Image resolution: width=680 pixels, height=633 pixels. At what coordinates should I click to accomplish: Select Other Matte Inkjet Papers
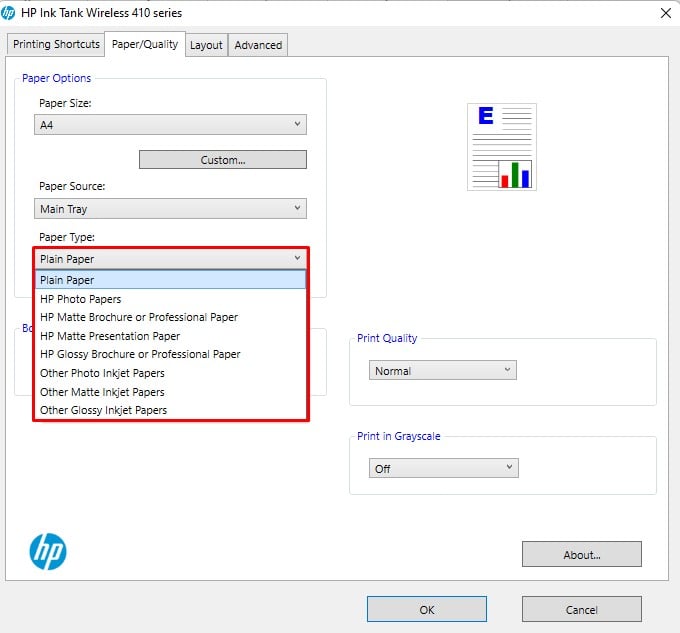(x=170, y=392)
